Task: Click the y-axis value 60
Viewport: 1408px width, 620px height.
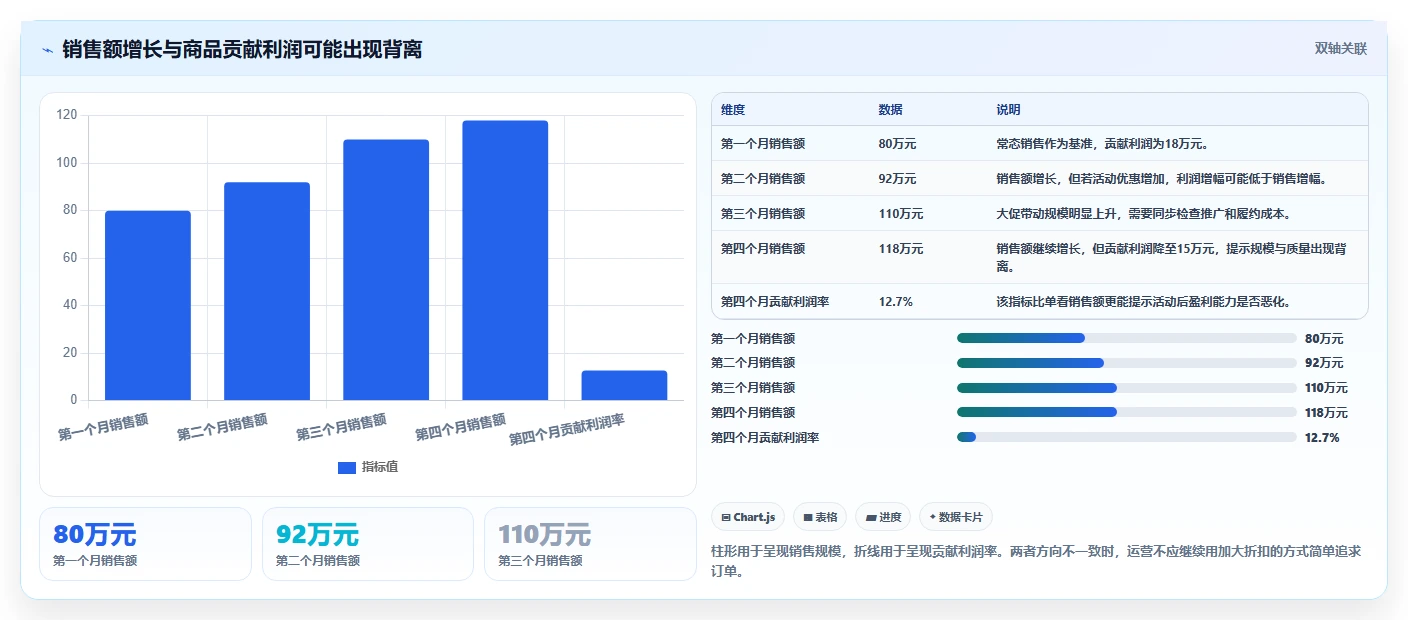Action: click(x=70, y=258)
